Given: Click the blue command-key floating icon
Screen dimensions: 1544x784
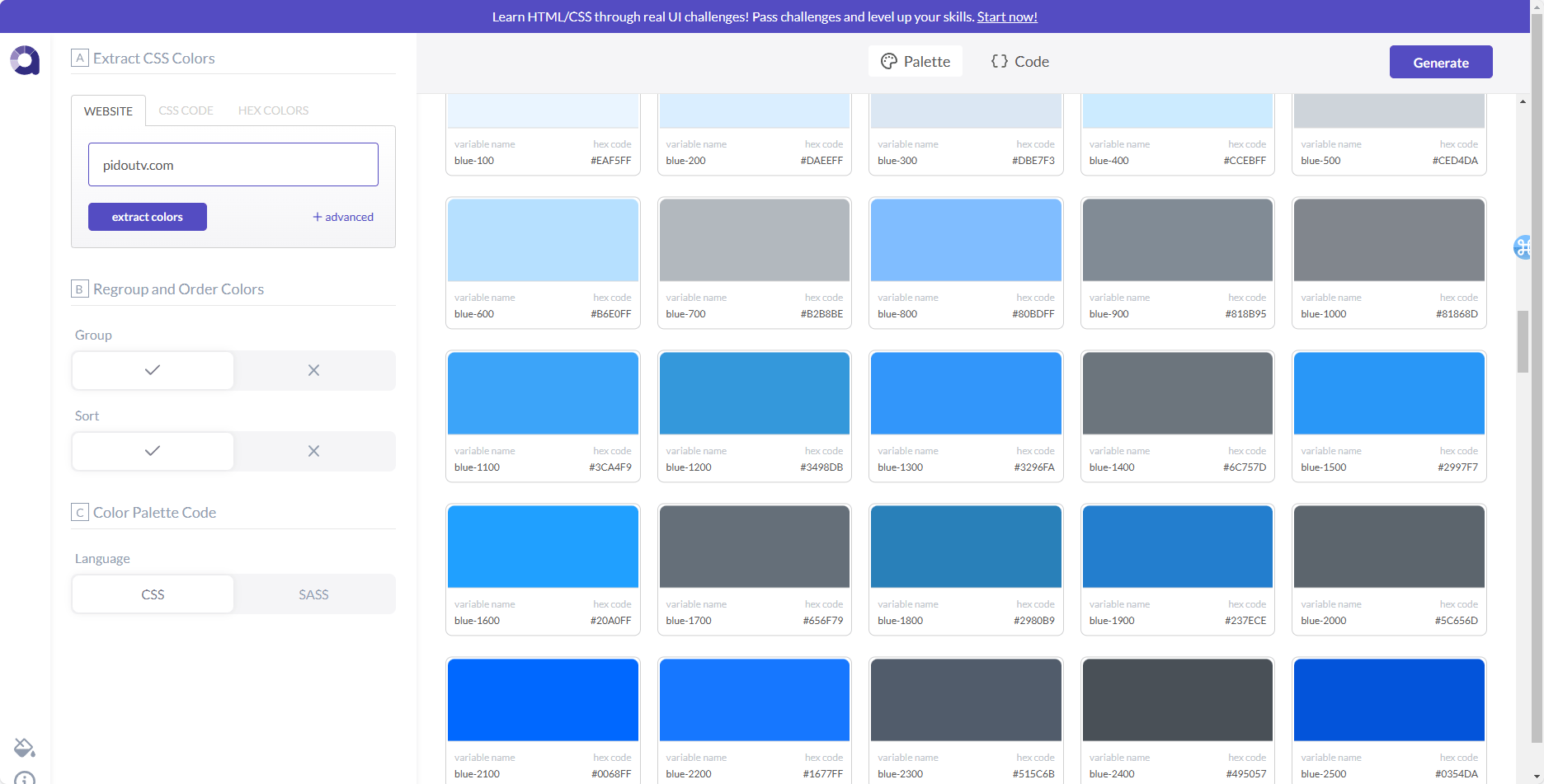Looking at the screenshot, I should click(1523, 246).
